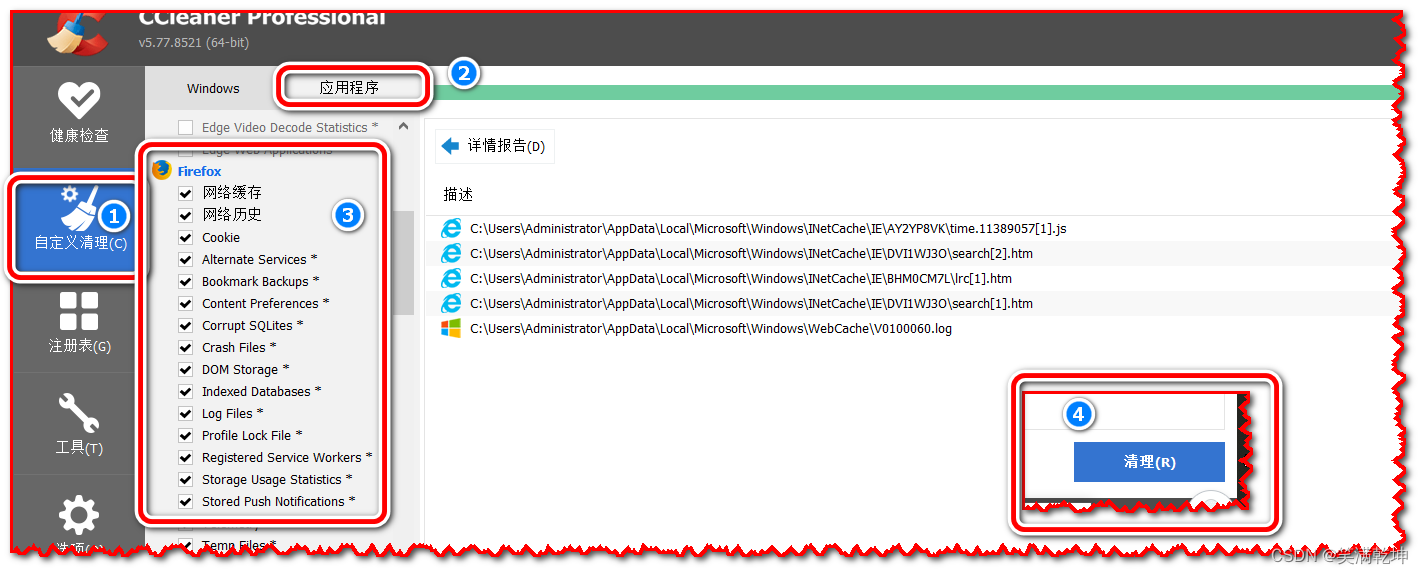Viewport: 1423px width, 574px height.
Task: Open the Registry (注册表) section
Action: (79, 322)
